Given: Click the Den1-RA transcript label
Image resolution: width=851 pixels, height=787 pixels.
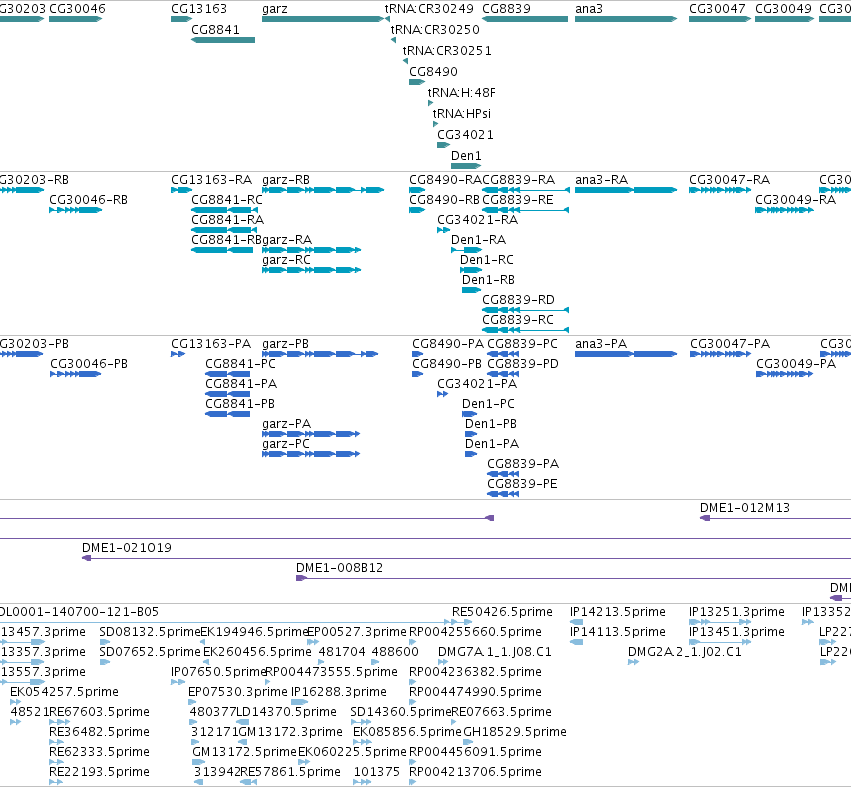Looking at the screenshot, I should pos(479,240).
